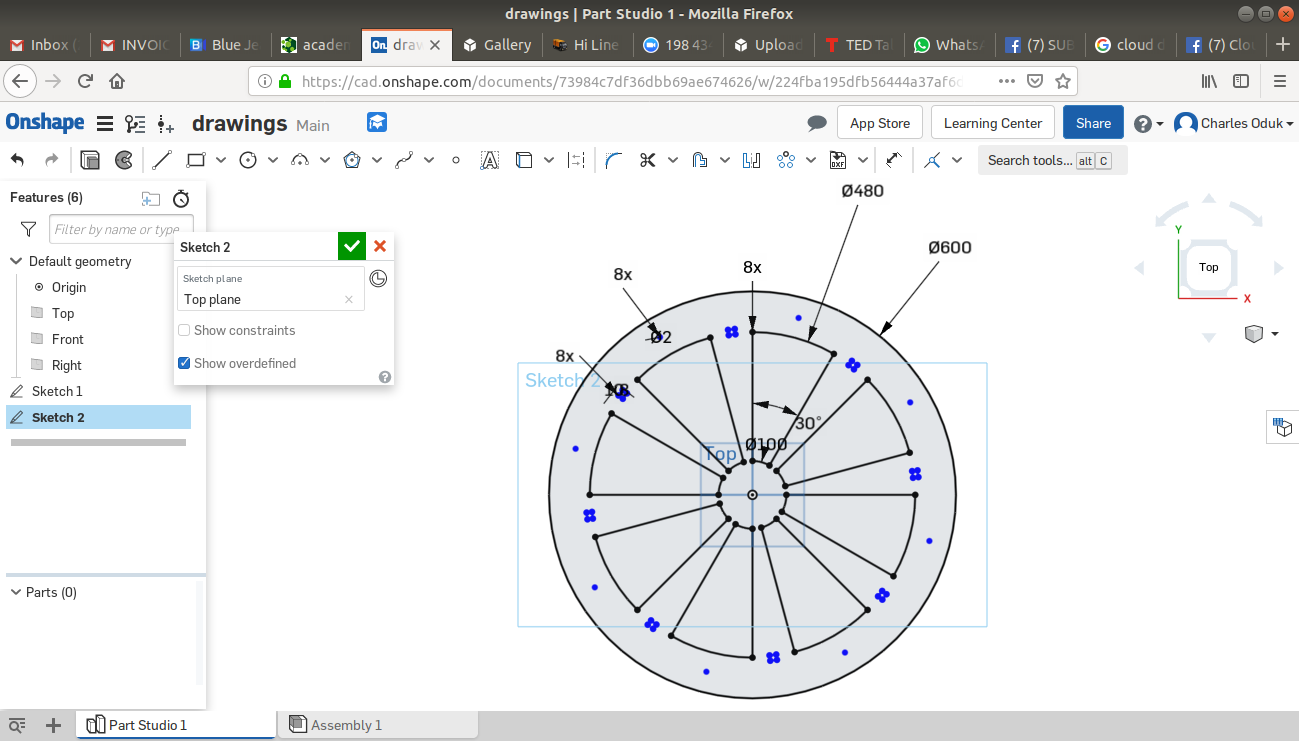Click the feature list rollback bar

point(98,442)
